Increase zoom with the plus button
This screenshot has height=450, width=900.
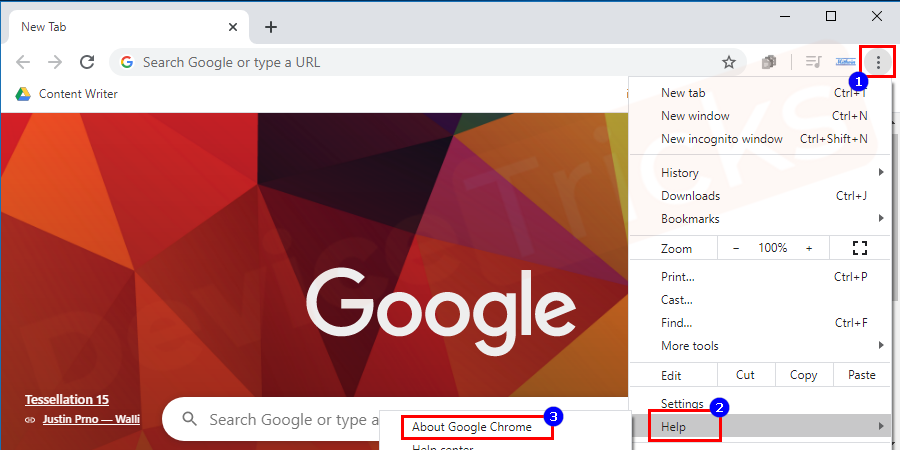(x=809, y=248)
